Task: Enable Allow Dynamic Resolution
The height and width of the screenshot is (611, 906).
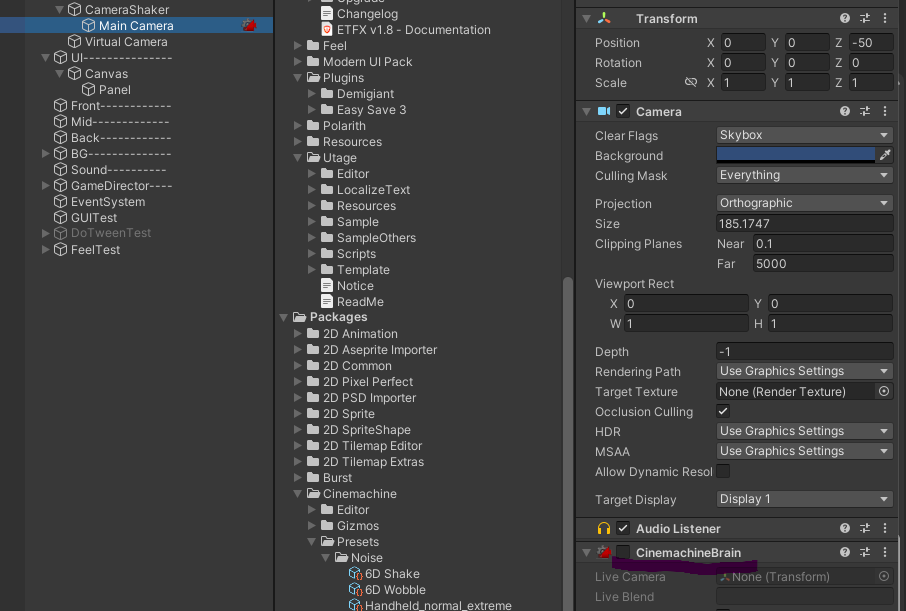Action: [723, 471]
